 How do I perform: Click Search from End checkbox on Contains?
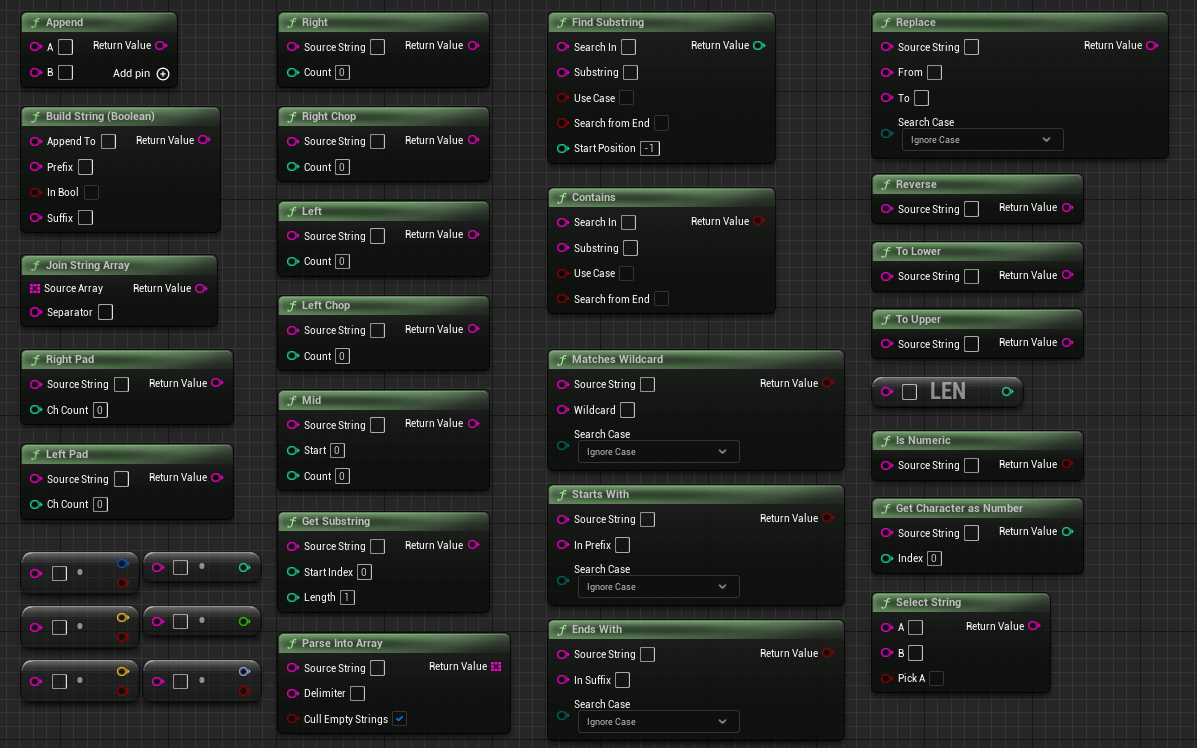click(x=661, y=299)
